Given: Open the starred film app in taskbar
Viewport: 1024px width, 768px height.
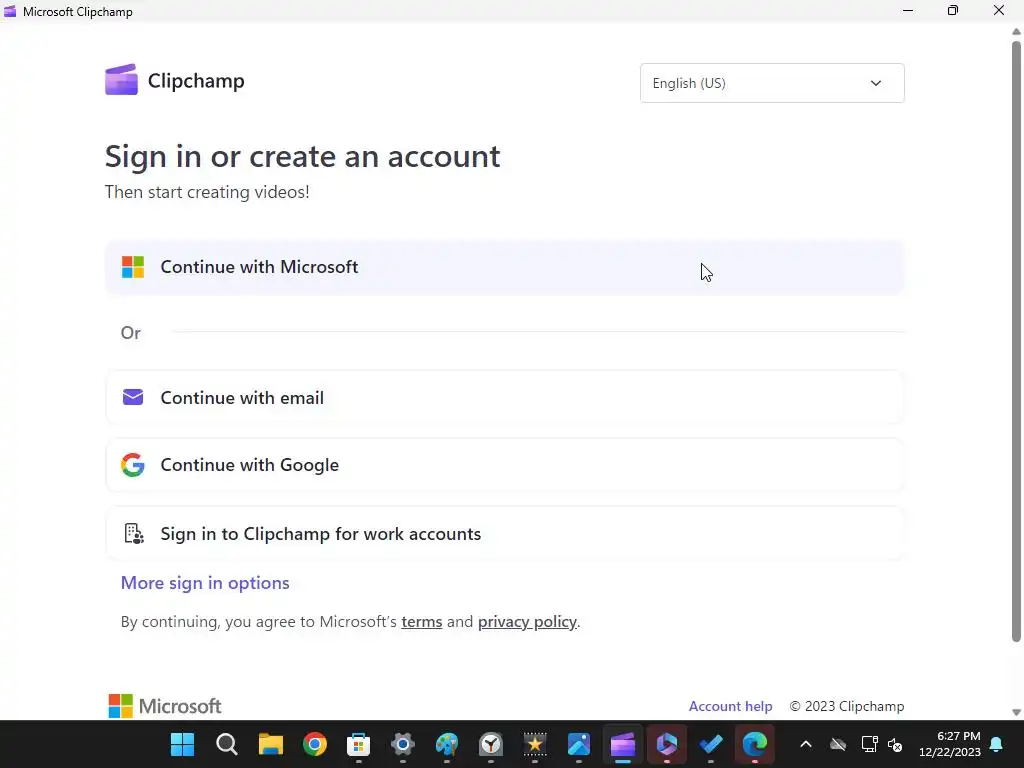Looking at the screenshot, I should tap(535, 744).
